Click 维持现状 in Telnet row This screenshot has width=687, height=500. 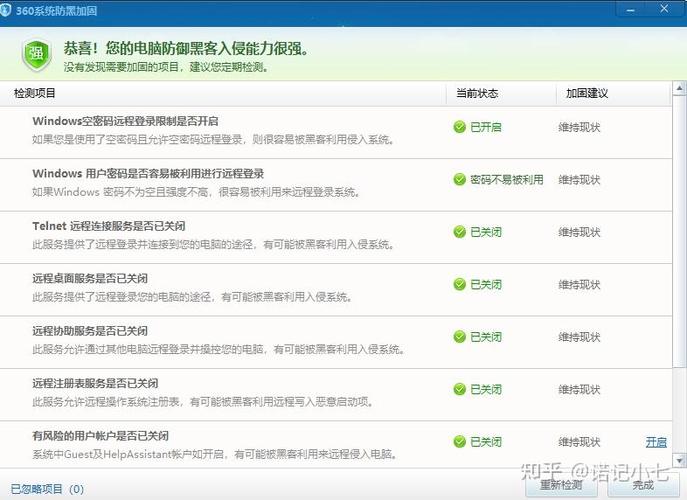click(x=579, y=232)
